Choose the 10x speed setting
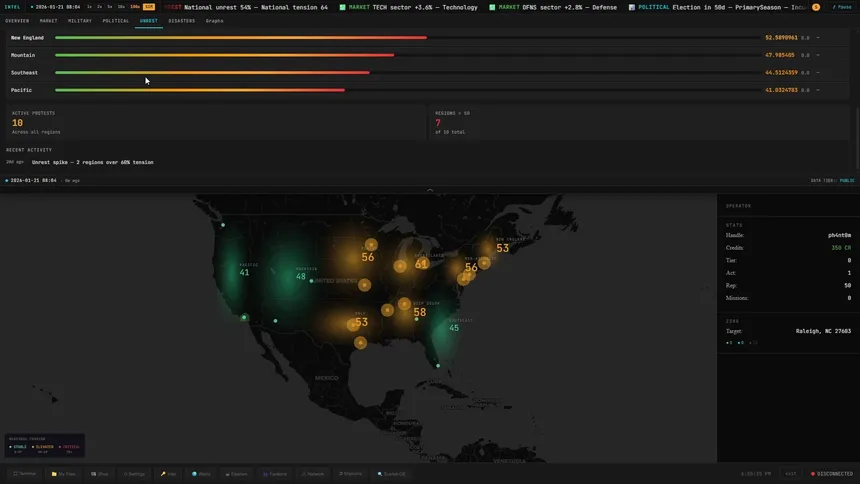Viewport: 860px width, 484px height. (121, 7)
